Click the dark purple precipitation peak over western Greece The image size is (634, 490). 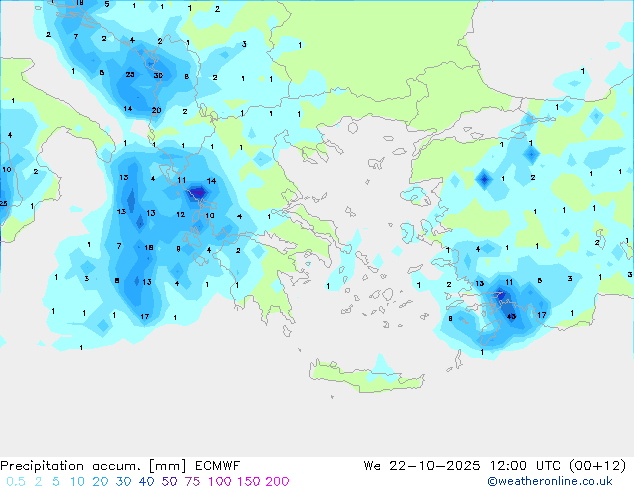[x=198, y=192]
